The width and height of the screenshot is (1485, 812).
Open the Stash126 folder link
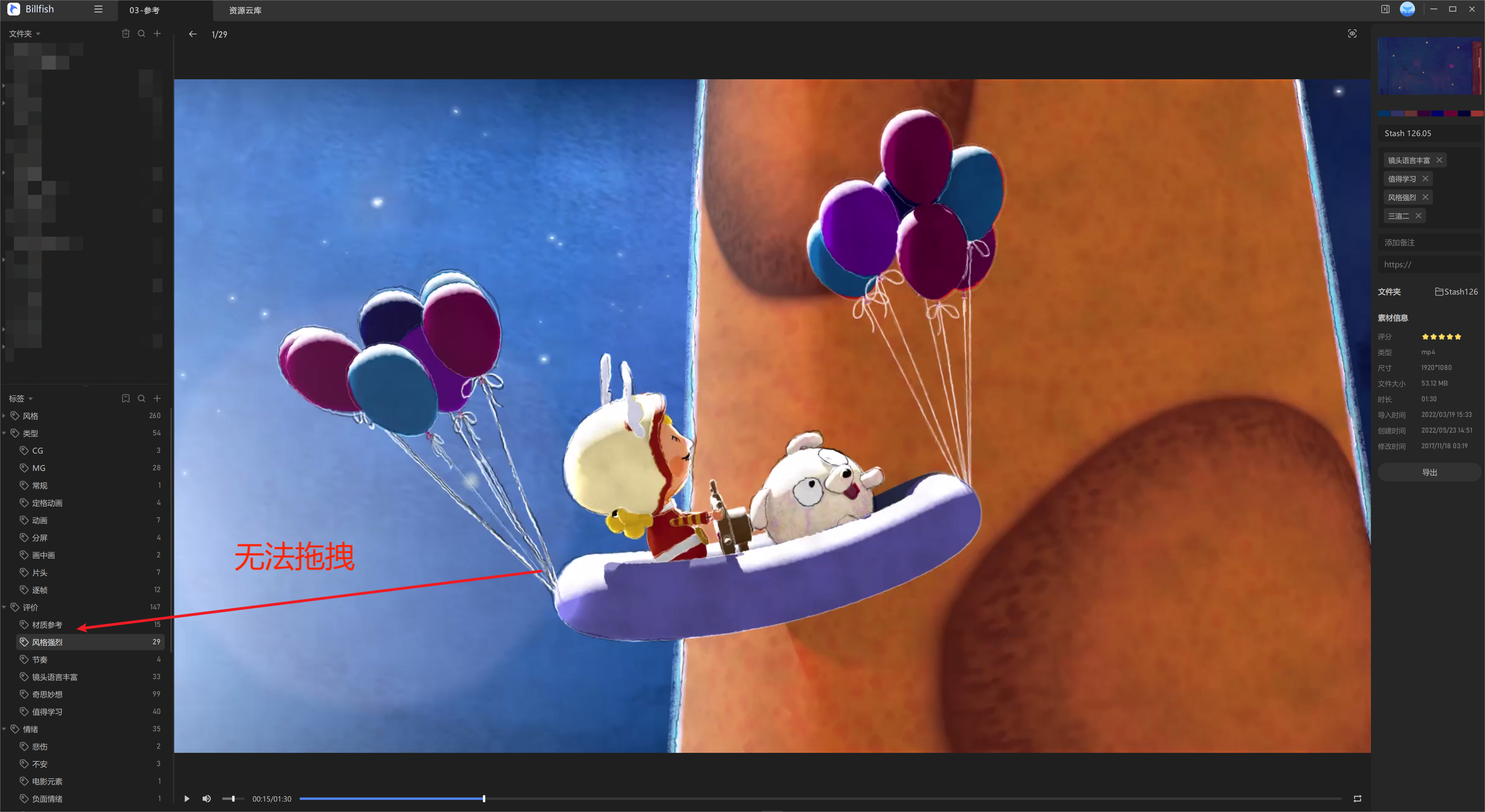click(1456, 292)
